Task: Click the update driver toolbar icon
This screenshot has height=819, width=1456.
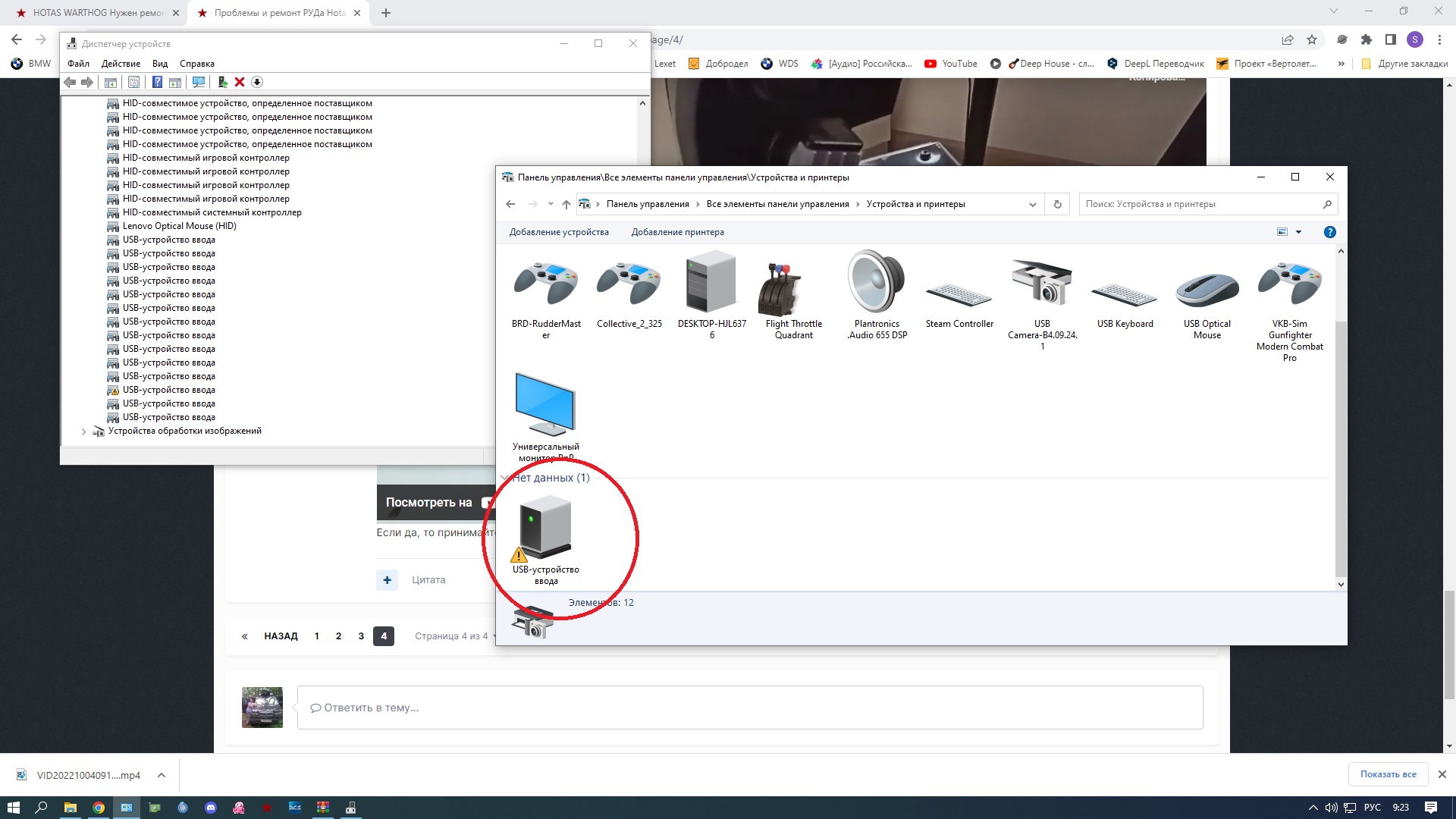Action: (x=222, y=82)
